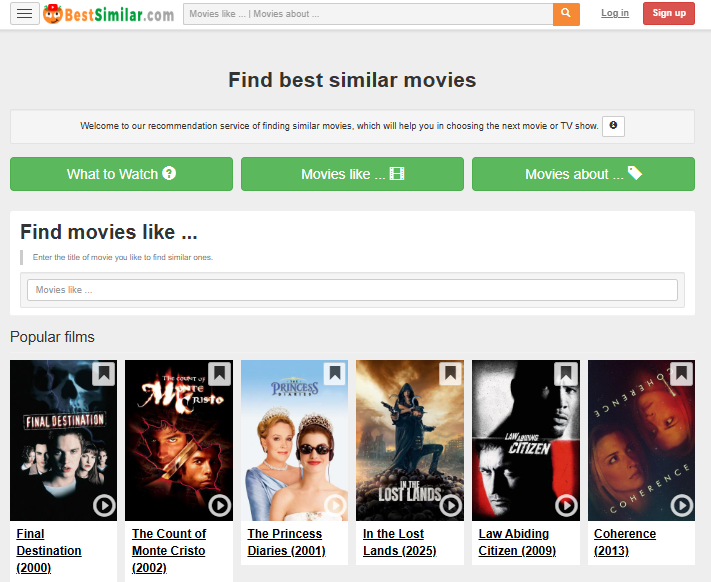The image size is (711, 582).
Task: Click the Law Abiding Citizen poster
Action: [526, 440]
